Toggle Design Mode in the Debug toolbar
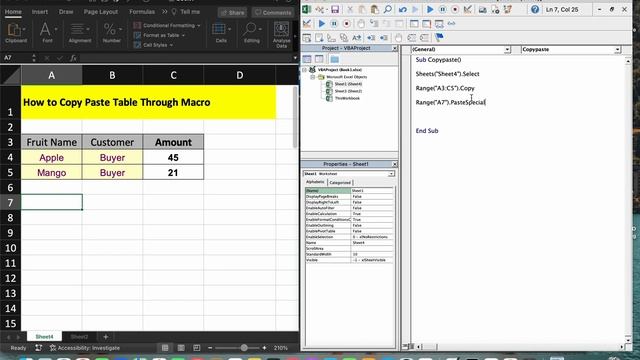This screenshot has height=360, width=640. click(307, 23)
